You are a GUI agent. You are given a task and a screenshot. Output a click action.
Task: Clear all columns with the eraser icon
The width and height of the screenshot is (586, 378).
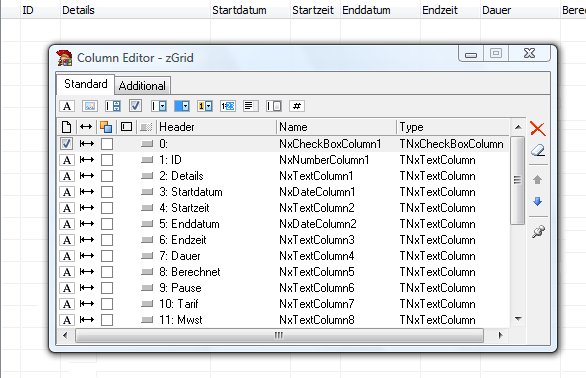click(538, 150)
